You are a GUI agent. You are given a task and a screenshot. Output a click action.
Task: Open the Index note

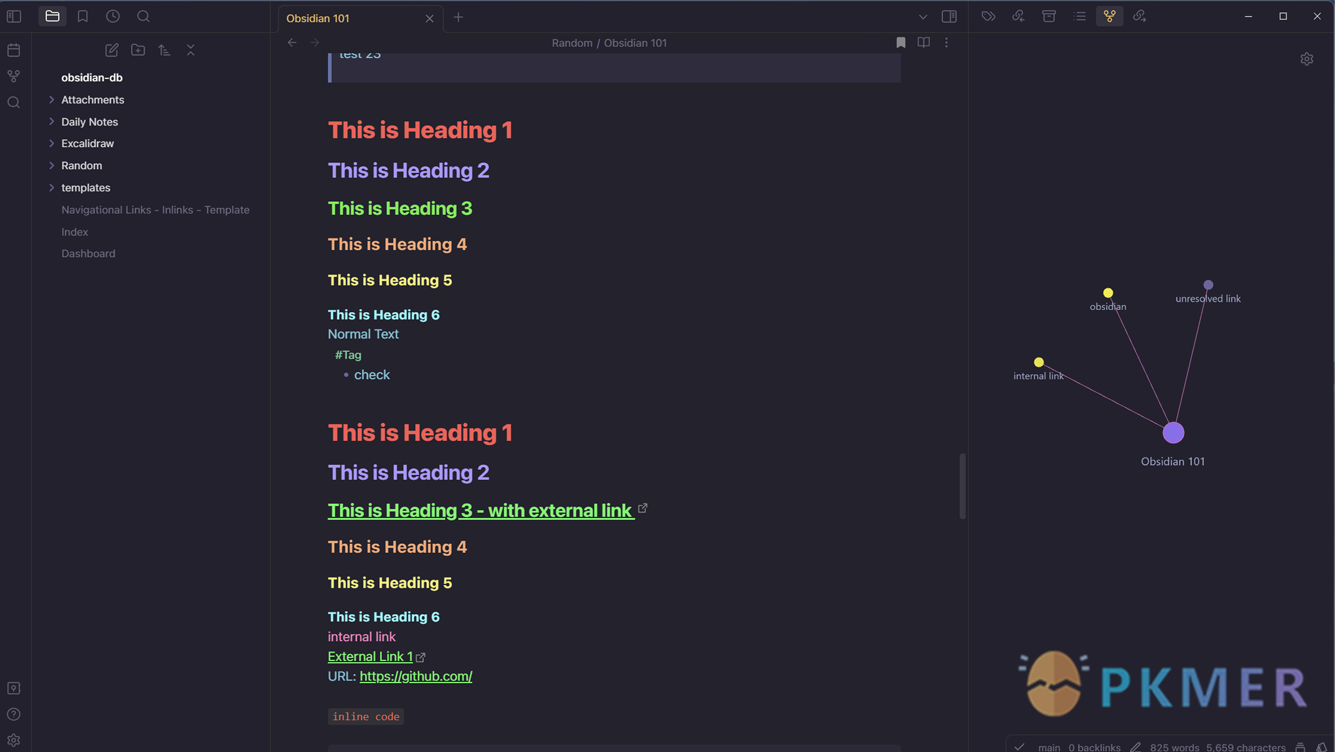(x=74, y=232)
